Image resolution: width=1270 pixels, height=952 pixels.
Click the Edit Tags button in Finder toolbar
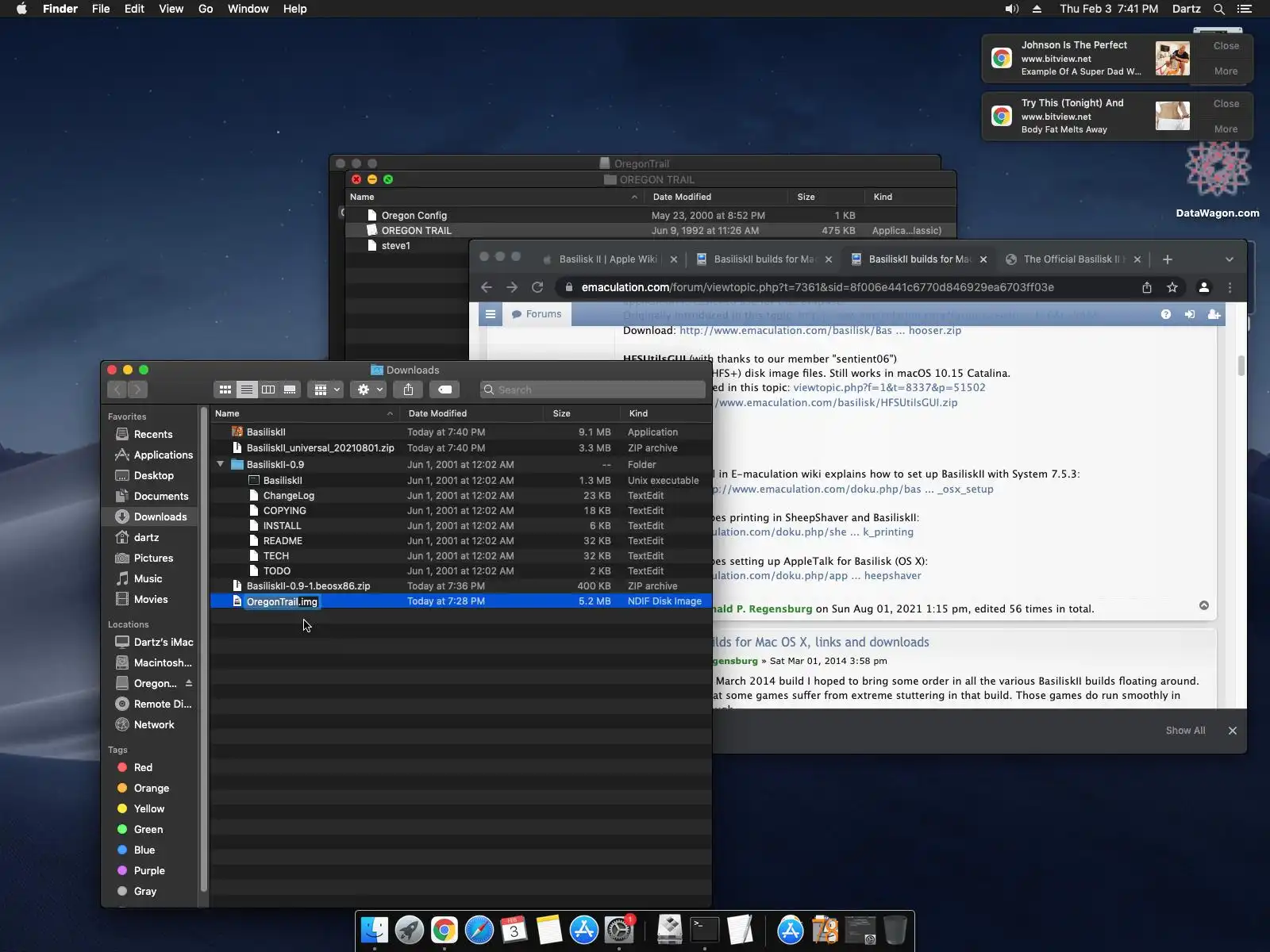(x=445, y=390)
